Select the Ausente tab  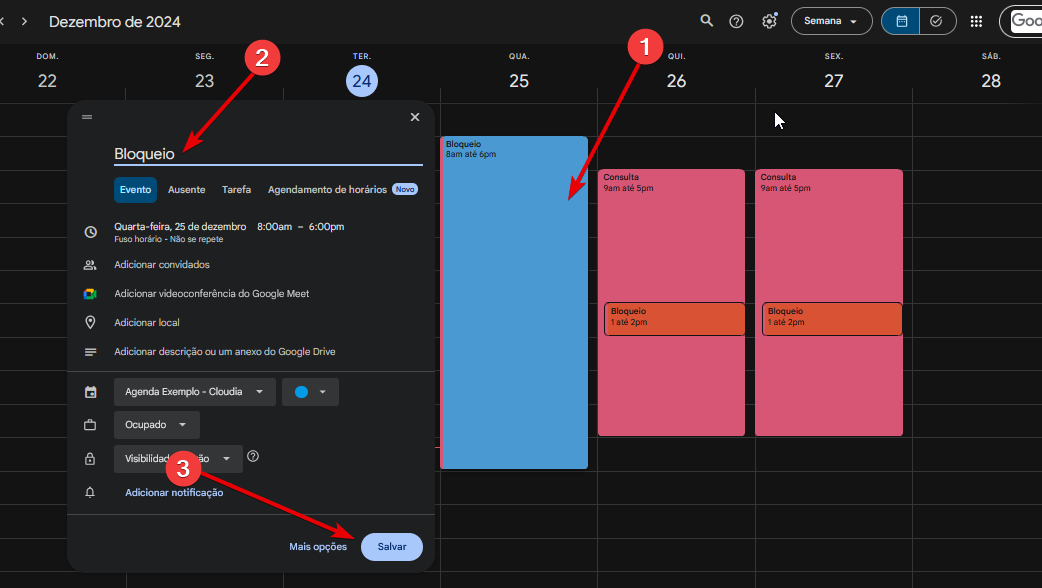[187, 189]
